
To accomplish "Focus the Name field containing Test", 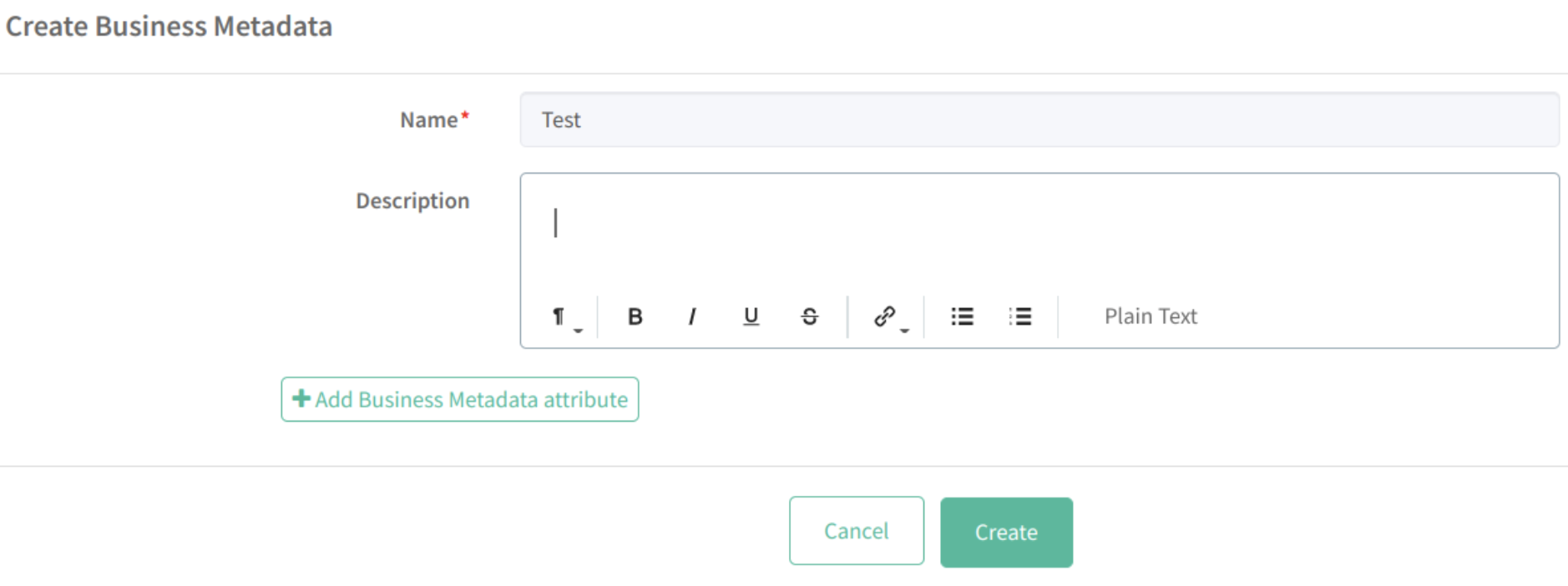I will tap(1039, 120).
